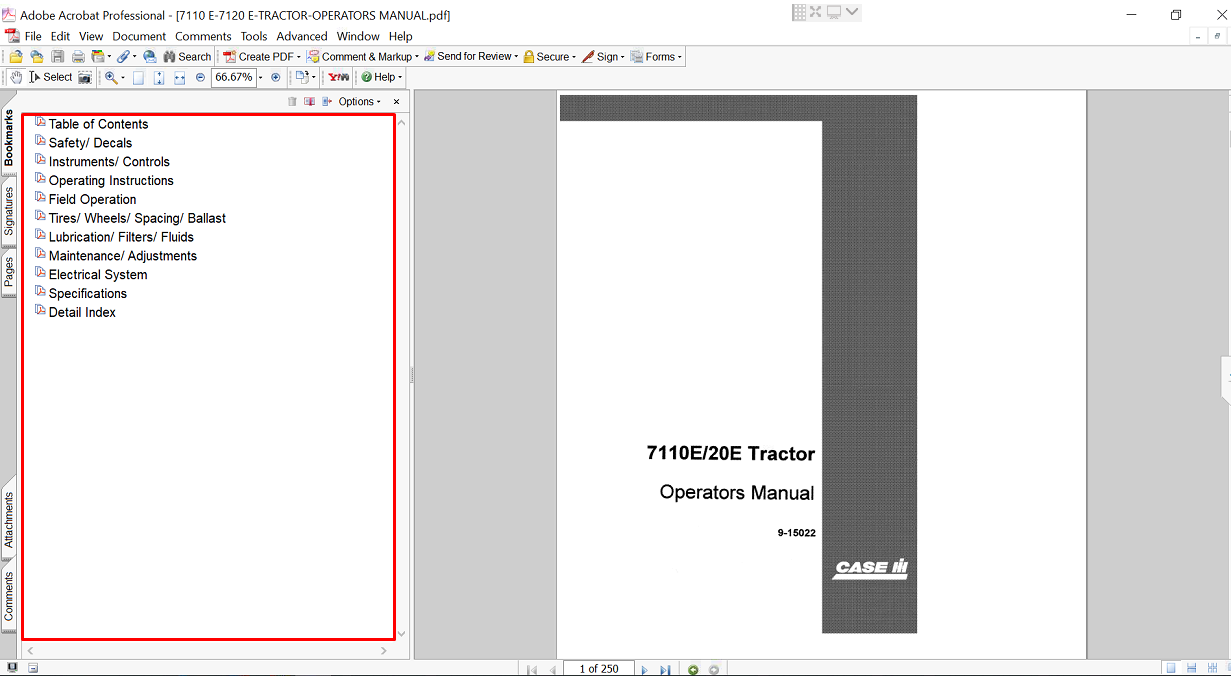
Task: Select the Hand tool in toolbar
Action: (x=16, y=77)
